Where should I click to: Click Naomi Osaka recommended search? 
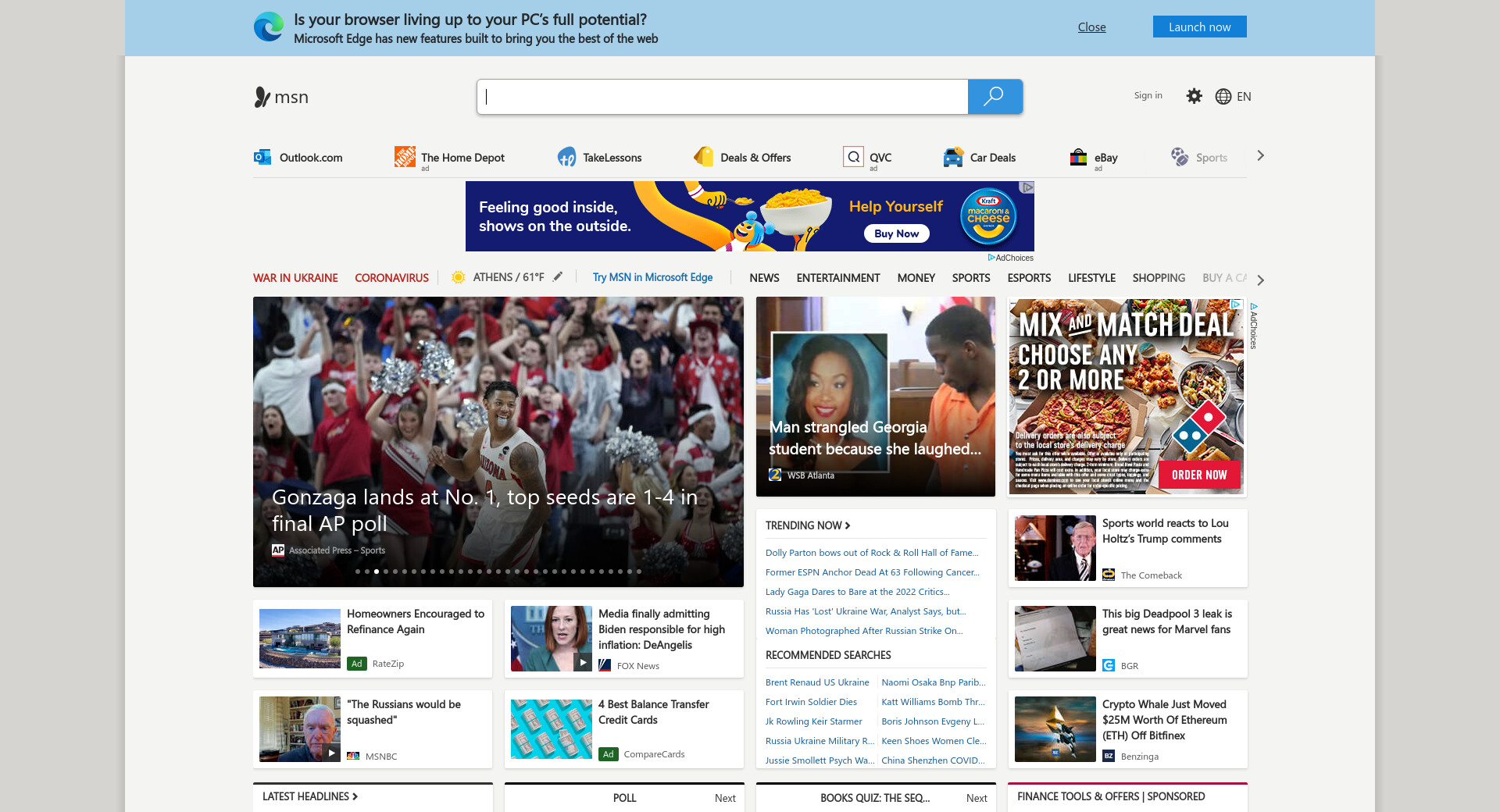pos(934,682)
